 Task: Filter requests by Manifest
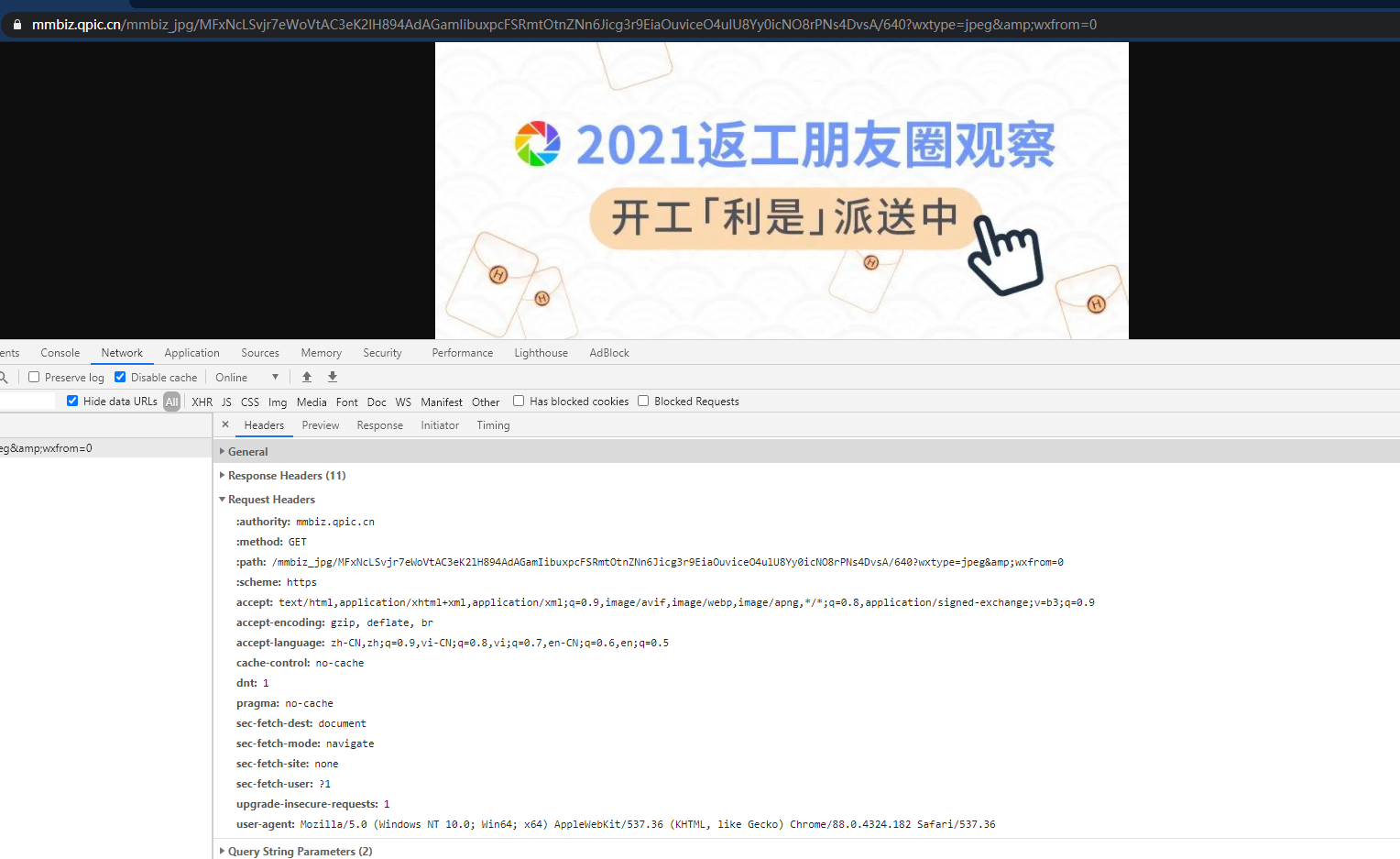[x=442, y=402]
